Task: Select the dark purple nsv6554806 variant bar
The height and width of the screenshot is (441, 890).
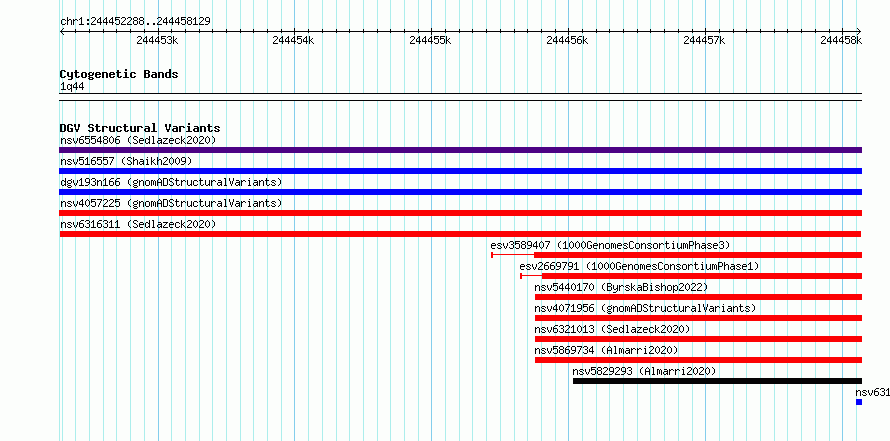Action: click(460, 150)
